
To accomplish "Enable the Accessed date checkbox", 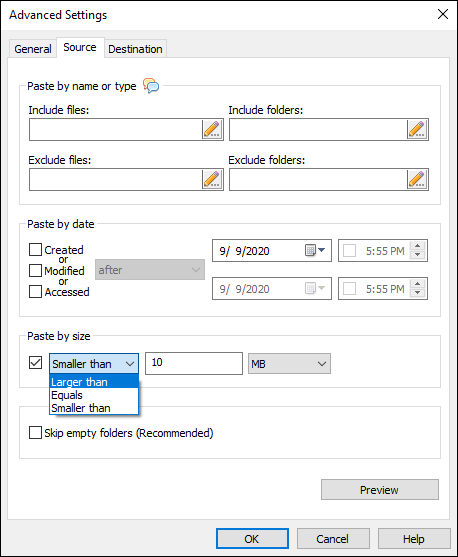I will coord(35,292).
